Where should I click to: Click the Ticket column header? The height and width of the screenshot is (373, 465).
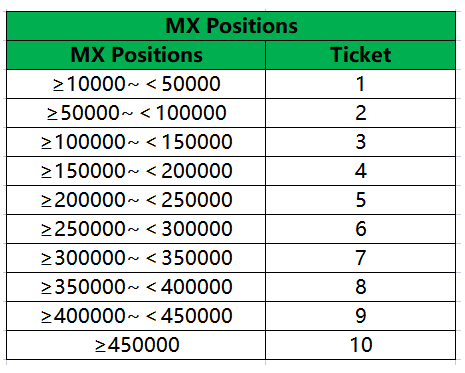361,55
